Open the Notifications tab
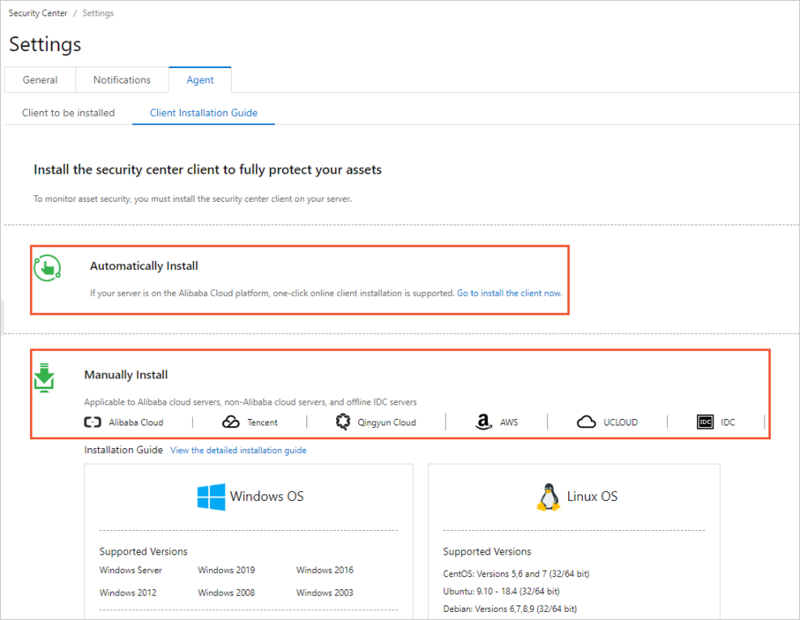Screen dimensions: 800x620 pos(122,80)
